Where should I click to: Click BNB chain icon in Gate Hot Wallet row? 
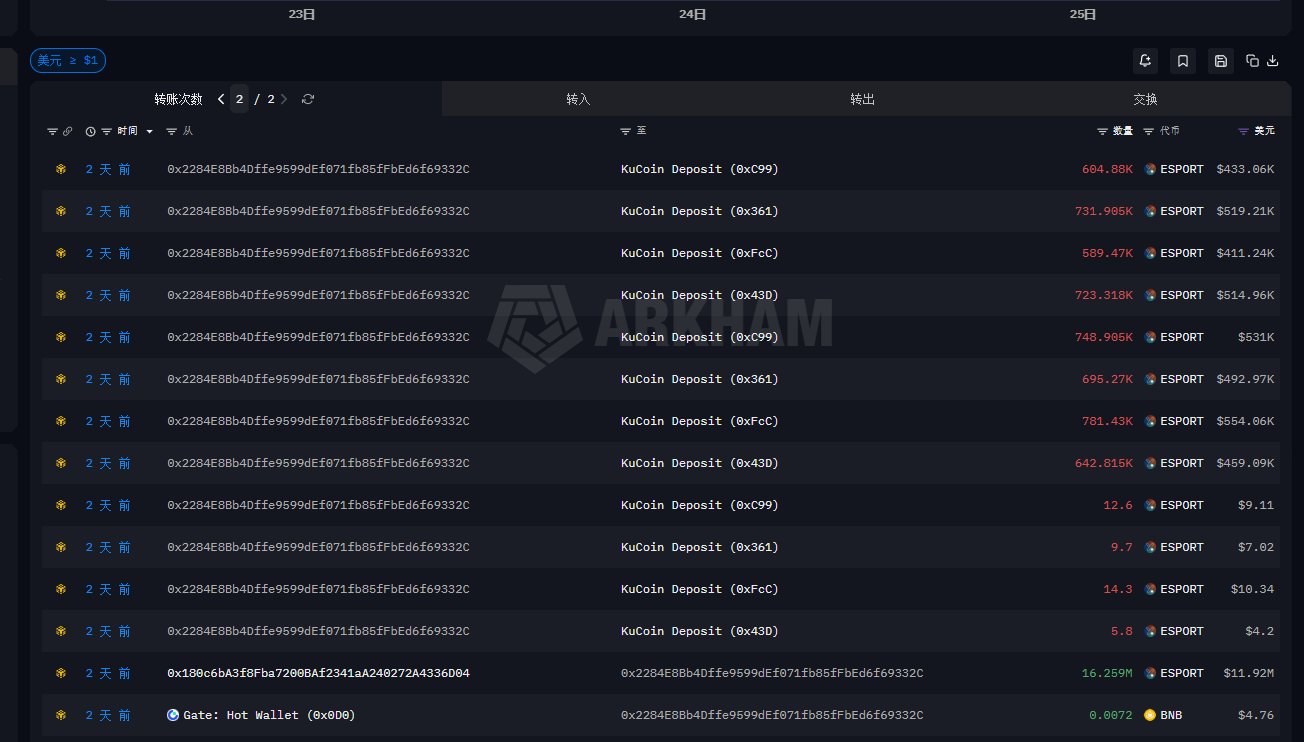(x=60, y=715)
